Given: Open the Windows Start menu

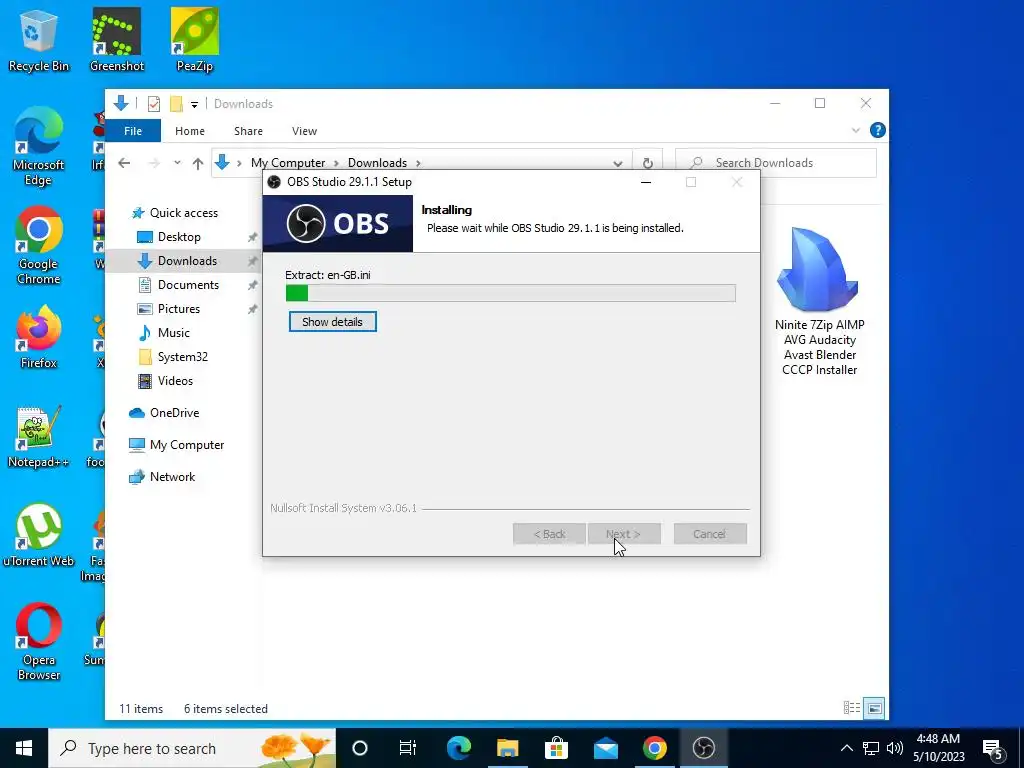Looking at the screenshot, I should (24, 748).
